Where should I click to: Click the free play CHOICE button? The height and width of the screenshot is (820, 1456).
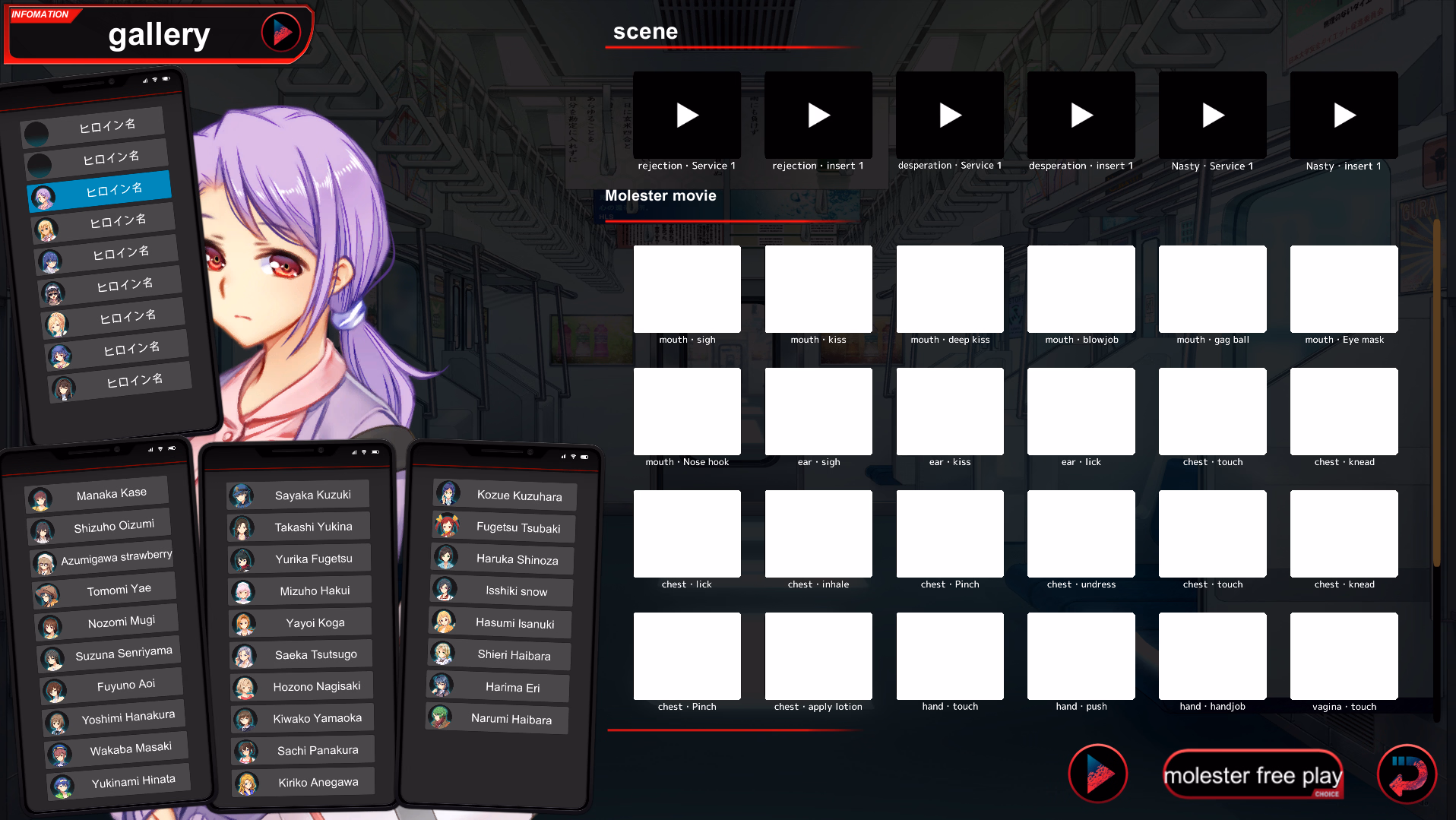pyautogui.click(x=1252, y=775)
